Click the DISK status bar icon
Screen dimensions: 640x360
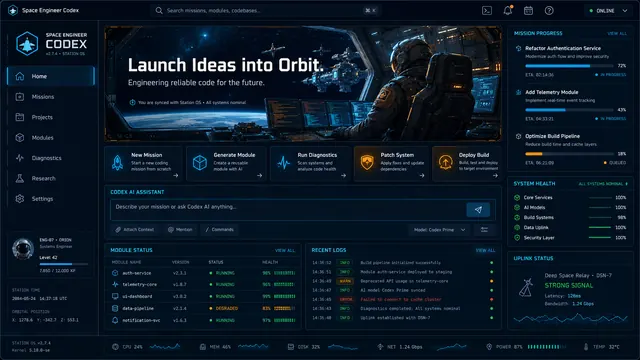pyautogui.click(x=291, y=347)
